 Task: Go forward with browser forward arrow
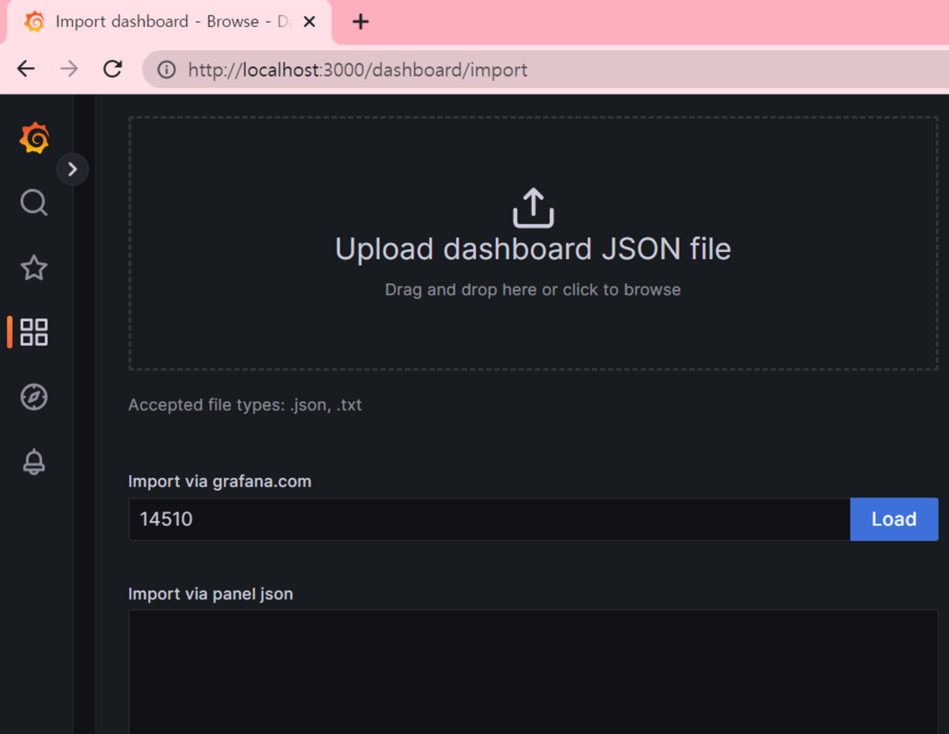(69, 69)
